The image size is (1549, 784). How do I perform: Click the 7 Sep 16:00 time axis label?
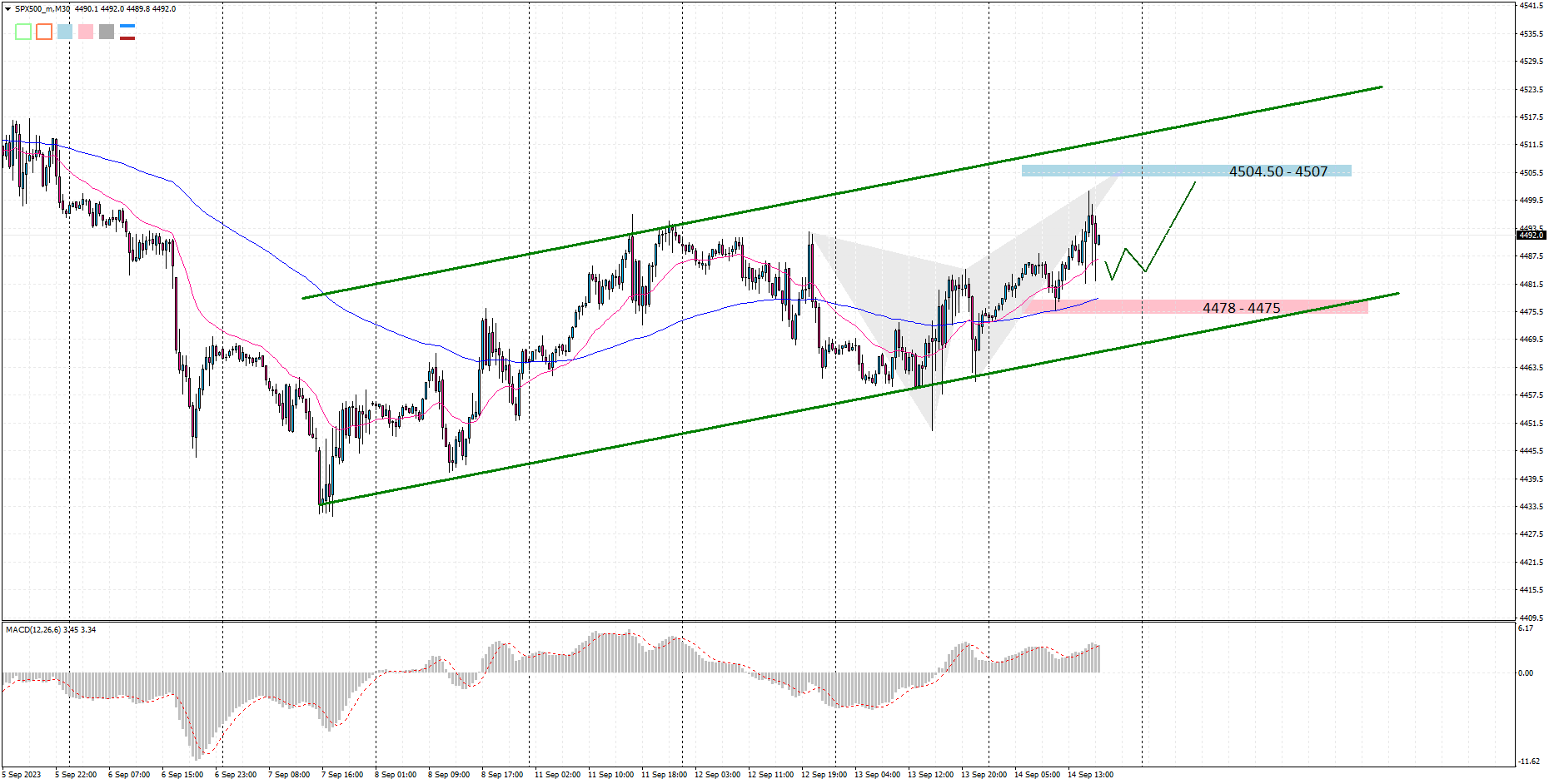[x=342, y=775]
